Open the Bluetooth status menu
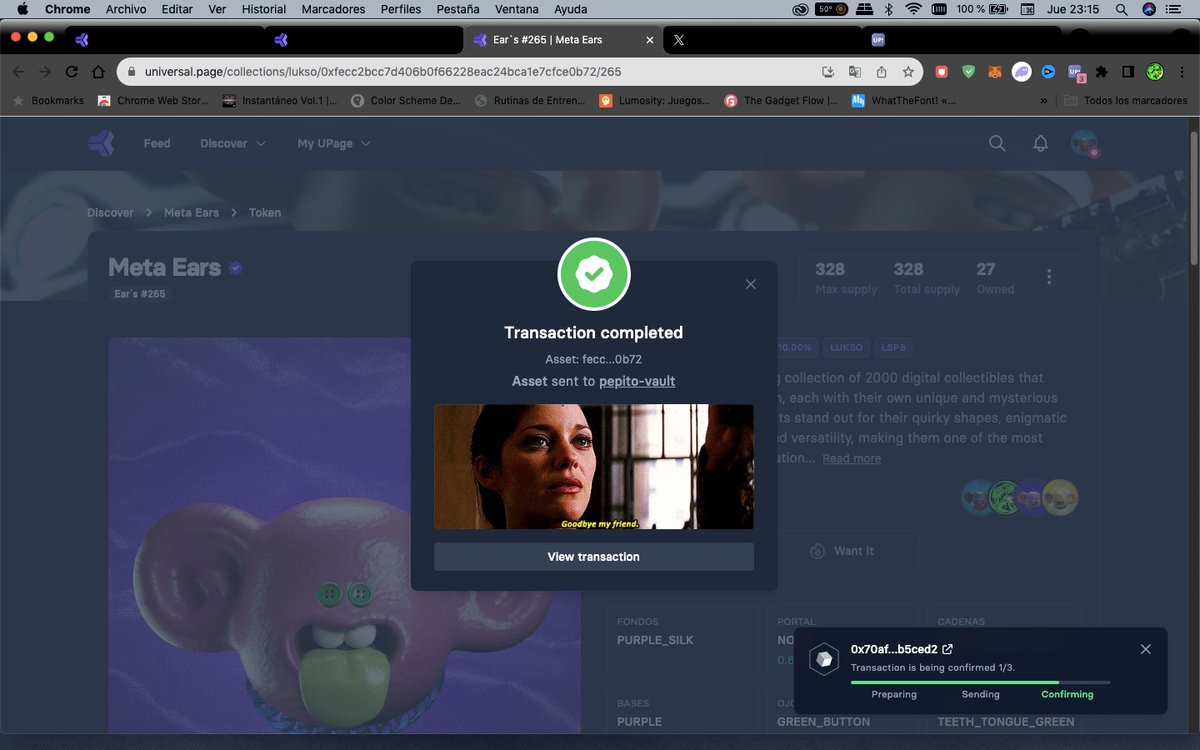 pos(887,9)
